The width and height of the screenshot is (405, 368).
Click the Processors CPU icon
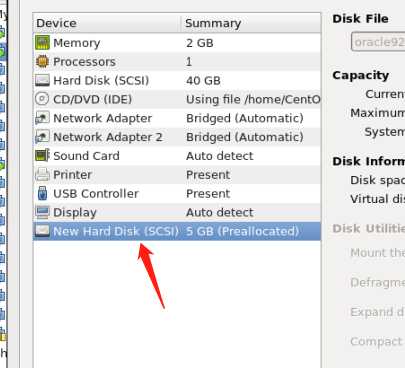click(x=42, y=61)
